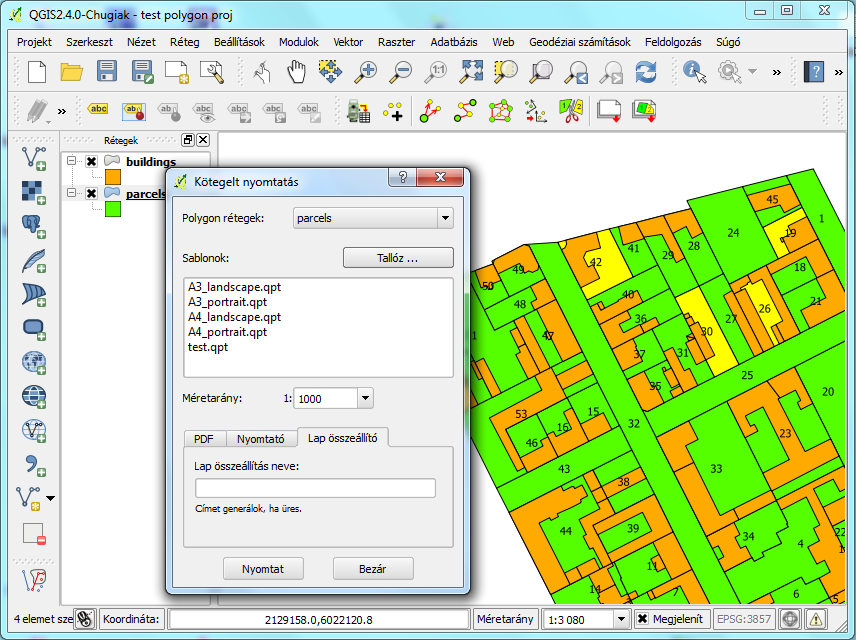
Task: Collapse the buildings layer tree node
Action: tap(72, 162)
